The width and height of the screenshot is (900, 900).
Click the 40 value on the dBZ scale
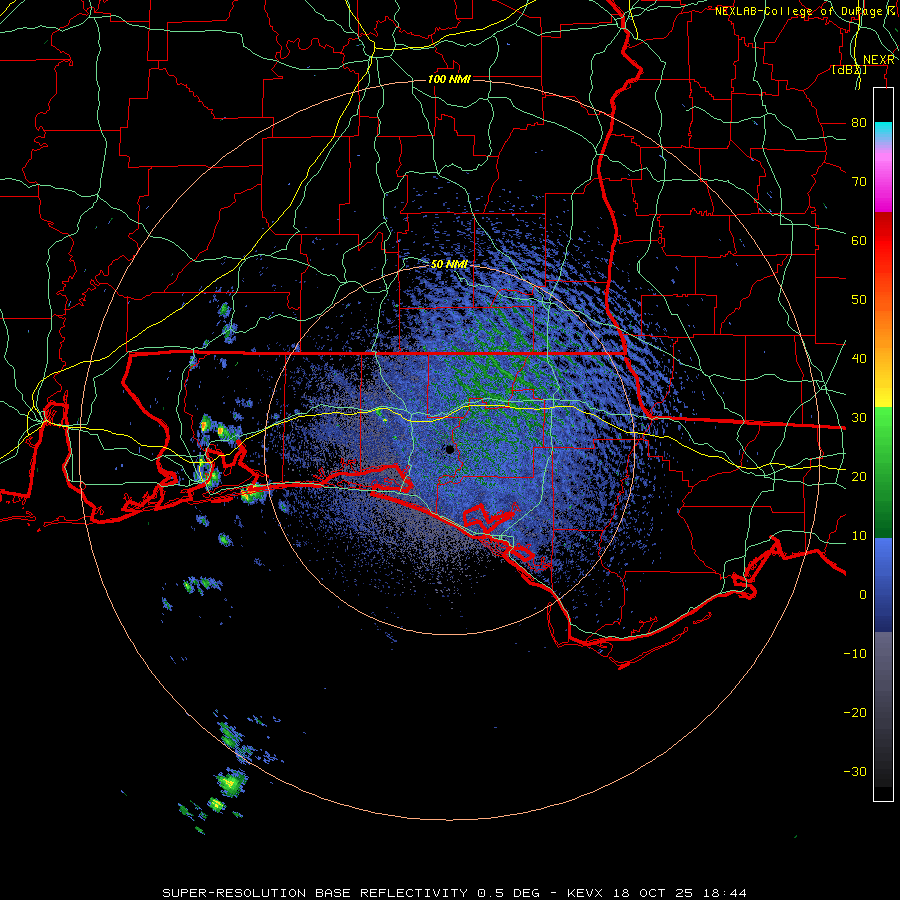point(859,358)
